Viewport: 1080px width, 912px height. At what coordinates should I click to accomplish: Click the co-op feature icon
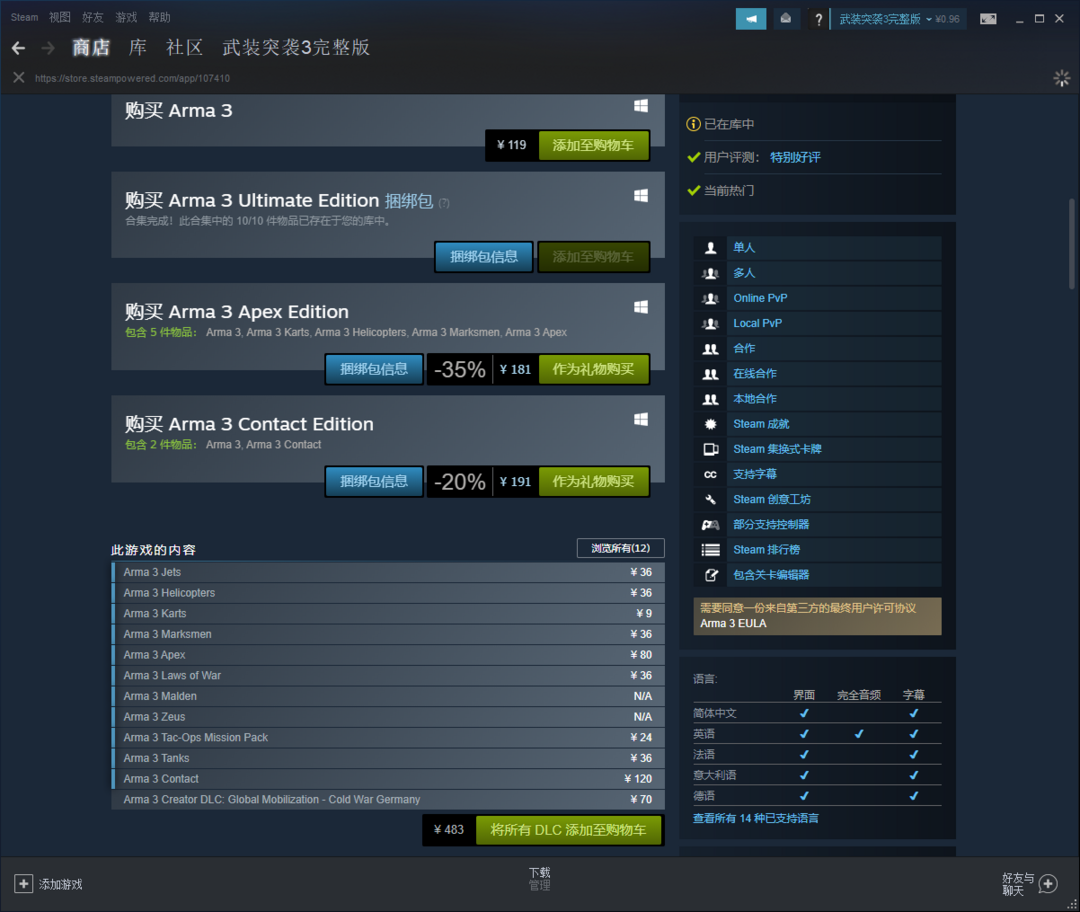(710, 349)
